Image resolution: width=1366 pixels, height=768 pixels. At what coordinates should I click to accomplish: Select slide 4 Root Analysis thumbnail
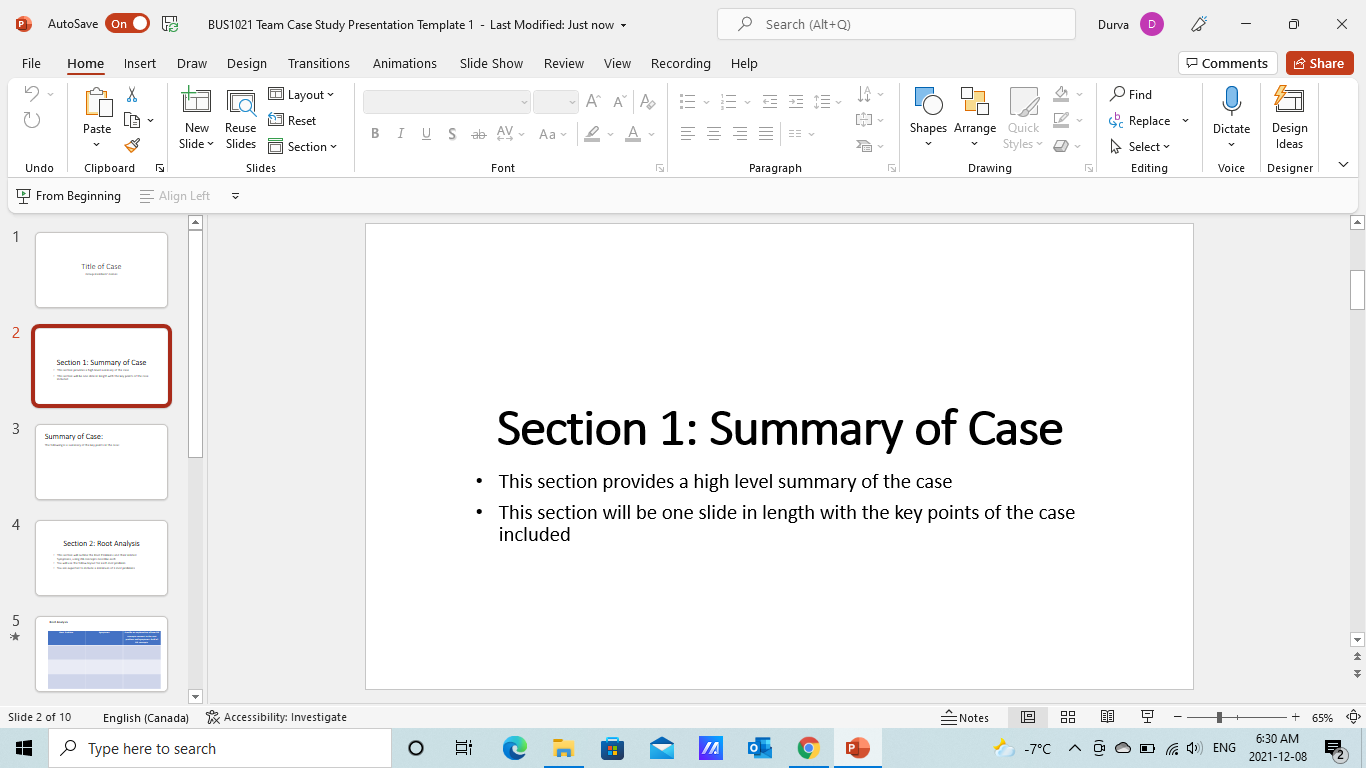click(101, 558)
